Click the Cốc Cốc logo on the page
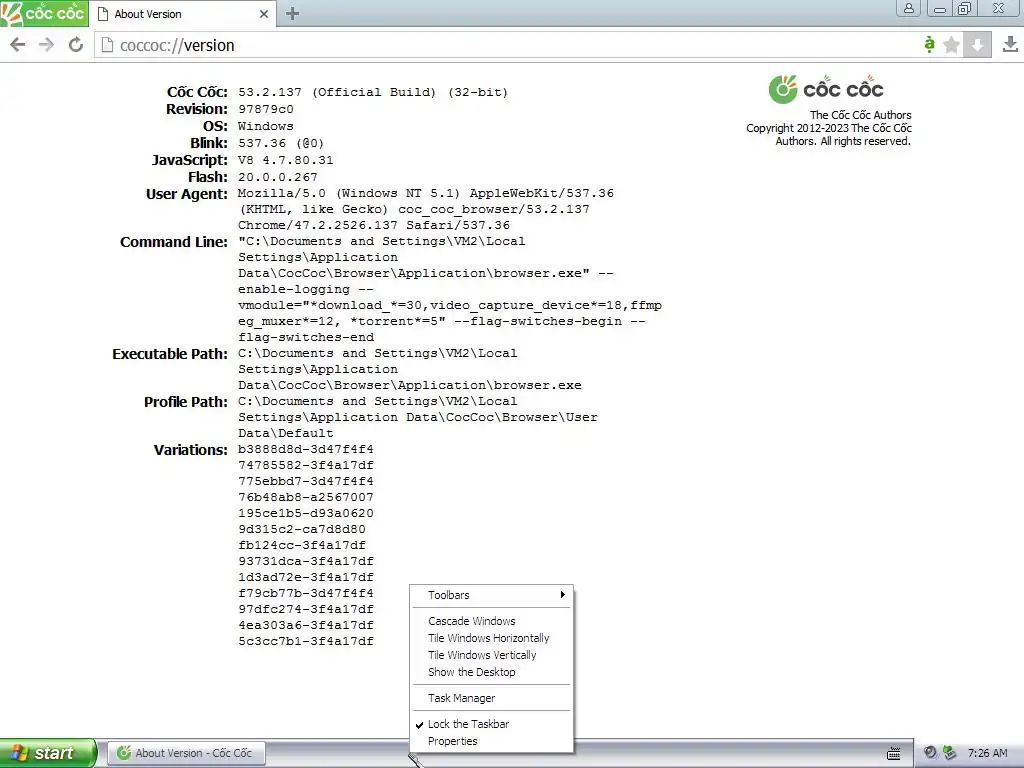 pyautogui.click(x=826, y=89)
